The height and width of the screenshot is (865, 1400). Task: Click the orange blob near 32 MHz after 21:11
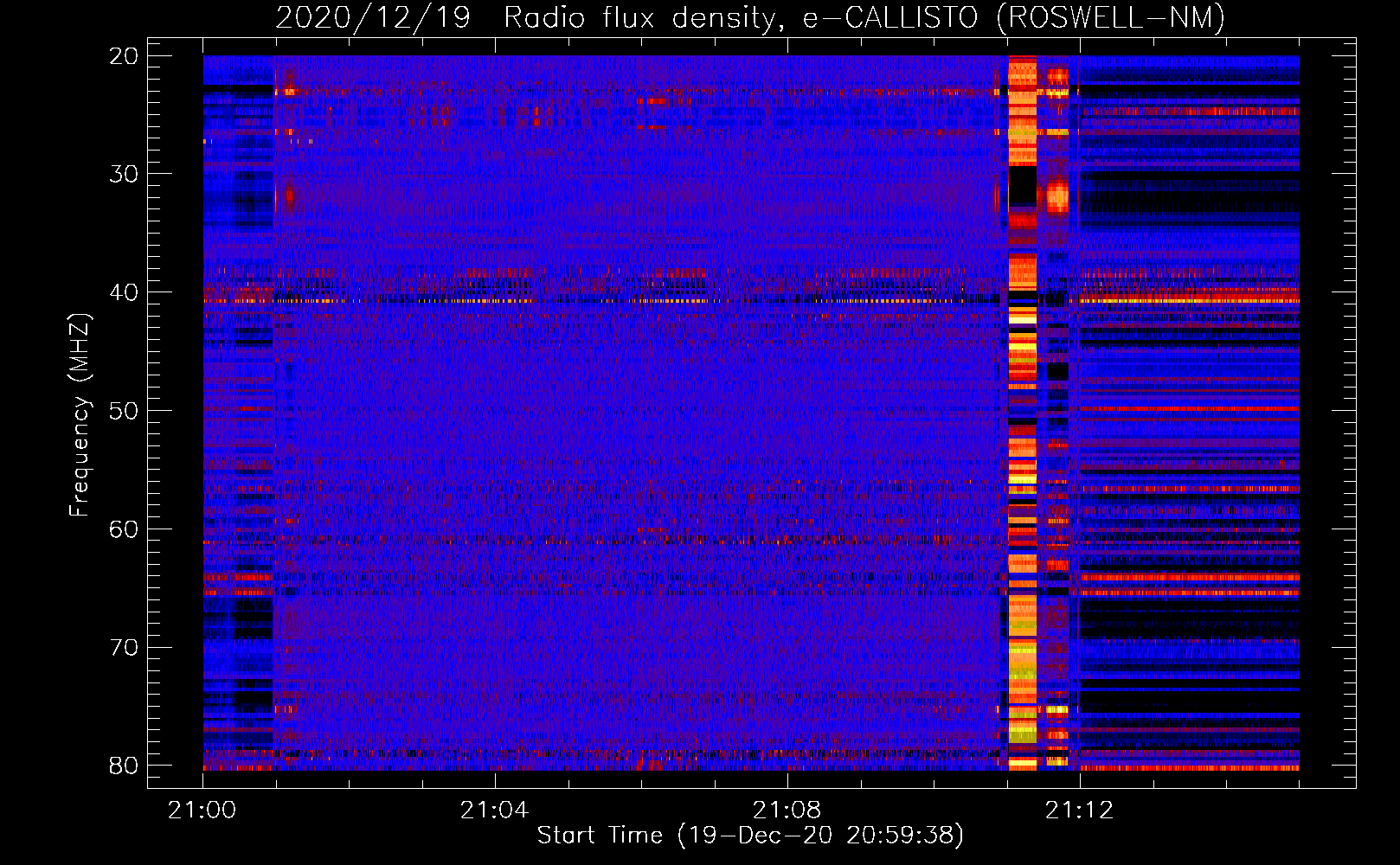1057,197
